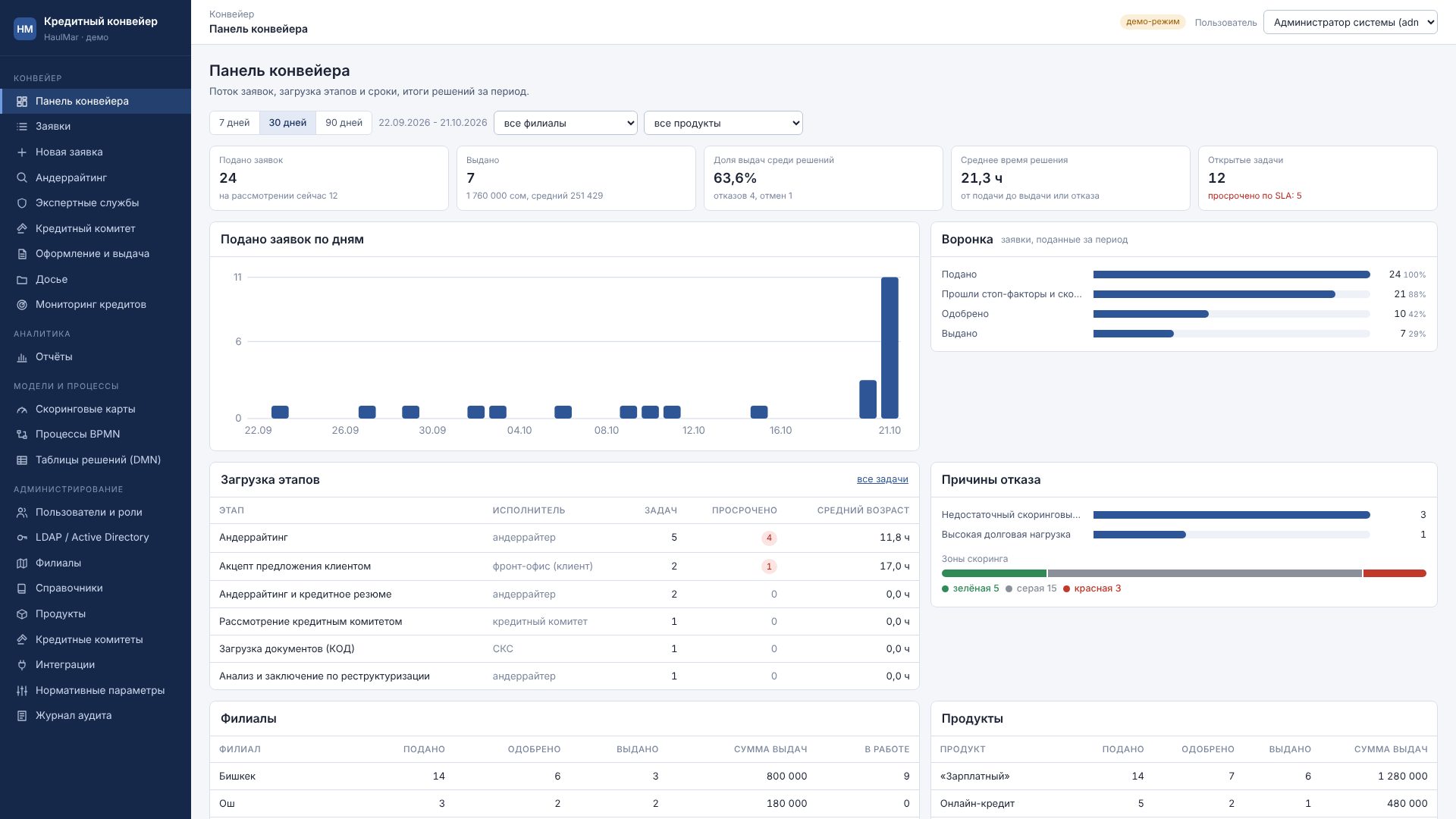Click the plug icon for Интеграции
The width and height of the screenshot is (1456, 819).
(22, 665)
